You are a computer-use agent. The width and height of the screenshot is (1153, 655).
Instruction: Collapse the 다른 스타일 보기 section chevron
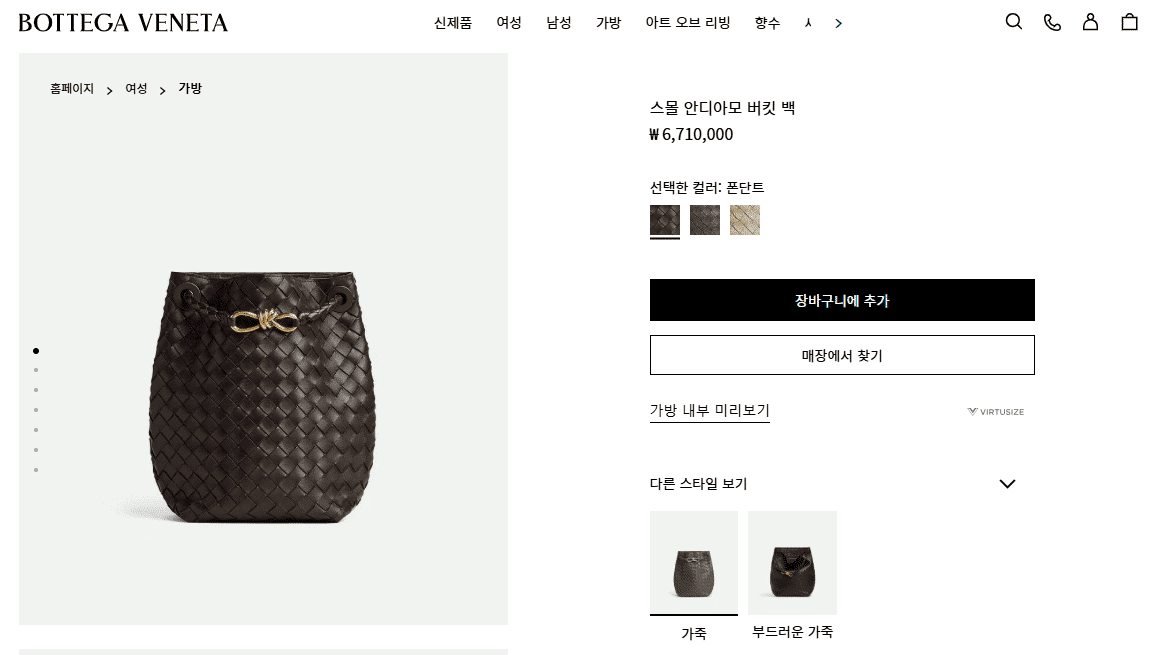1007,484
